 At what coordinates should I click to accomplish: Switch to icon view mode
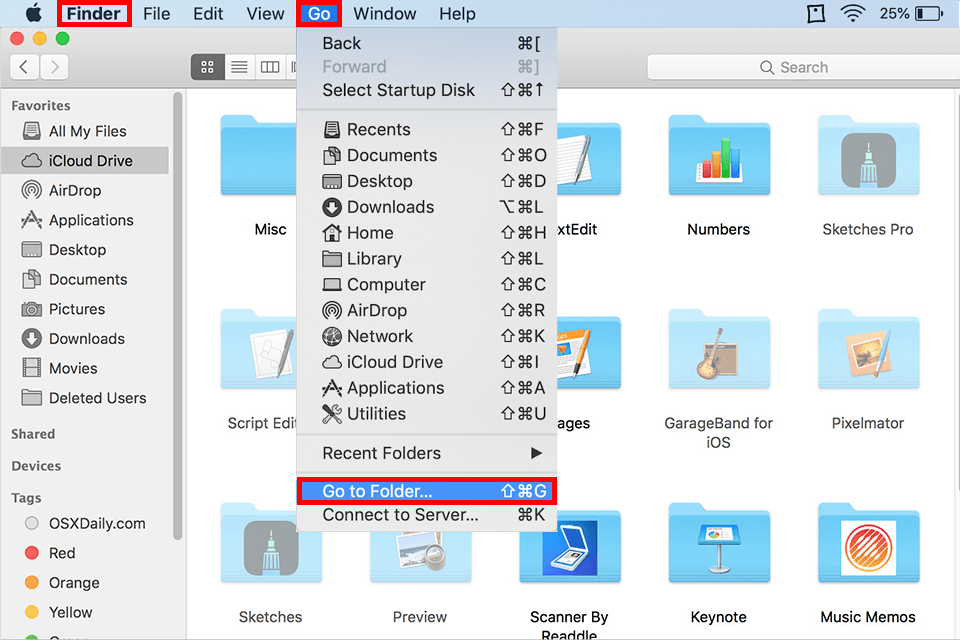(208, 67)
